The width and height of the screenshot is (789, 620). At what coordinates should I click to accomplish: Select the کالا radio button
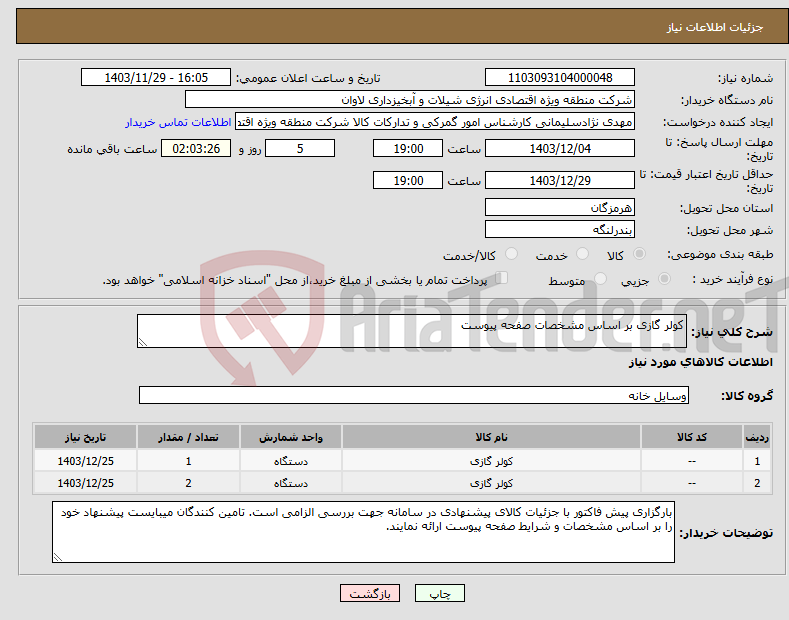[x=639, y=254]
